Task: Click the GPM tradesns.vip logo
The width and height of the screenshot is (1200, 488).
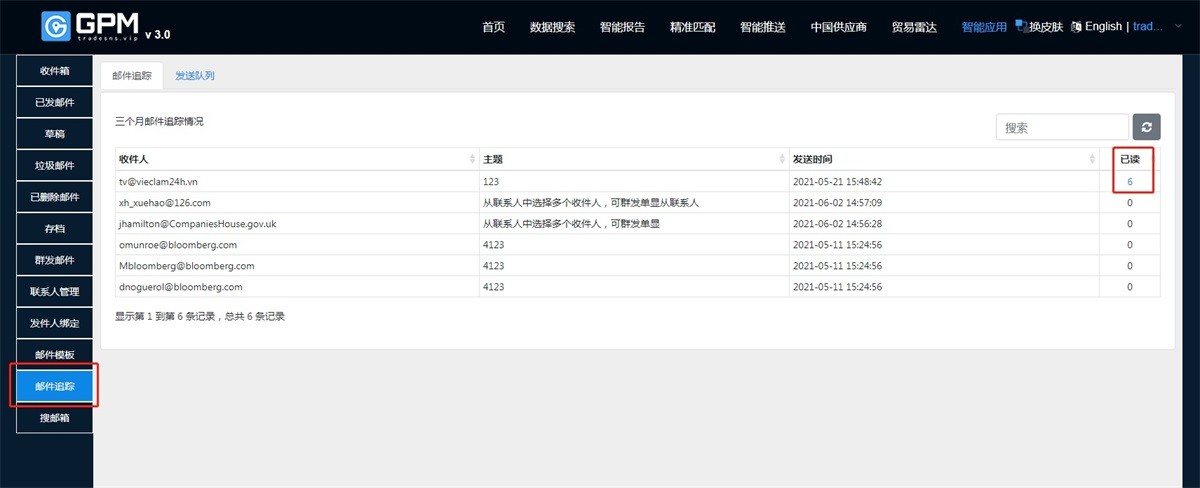Action: (x=90, y=27)
